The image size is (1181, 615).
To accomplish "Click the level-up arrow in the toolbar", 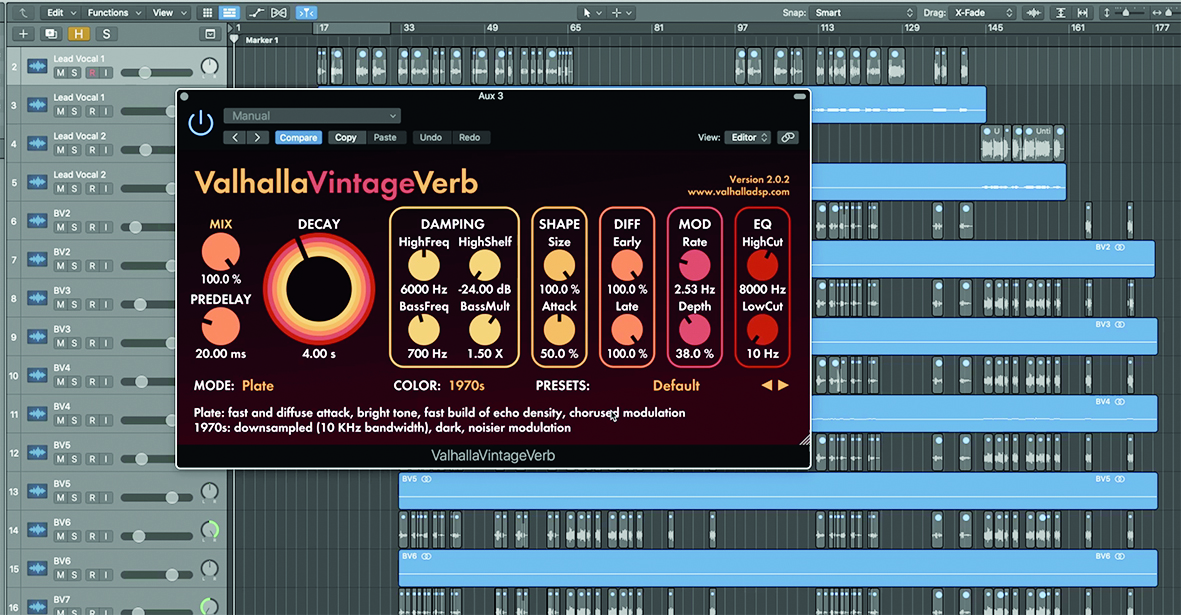I will point(23,13).
